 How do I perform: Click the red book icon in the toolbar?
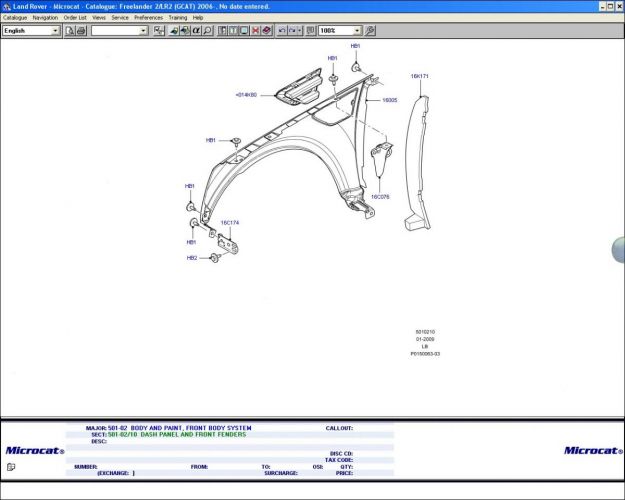[x=267, y=31]
